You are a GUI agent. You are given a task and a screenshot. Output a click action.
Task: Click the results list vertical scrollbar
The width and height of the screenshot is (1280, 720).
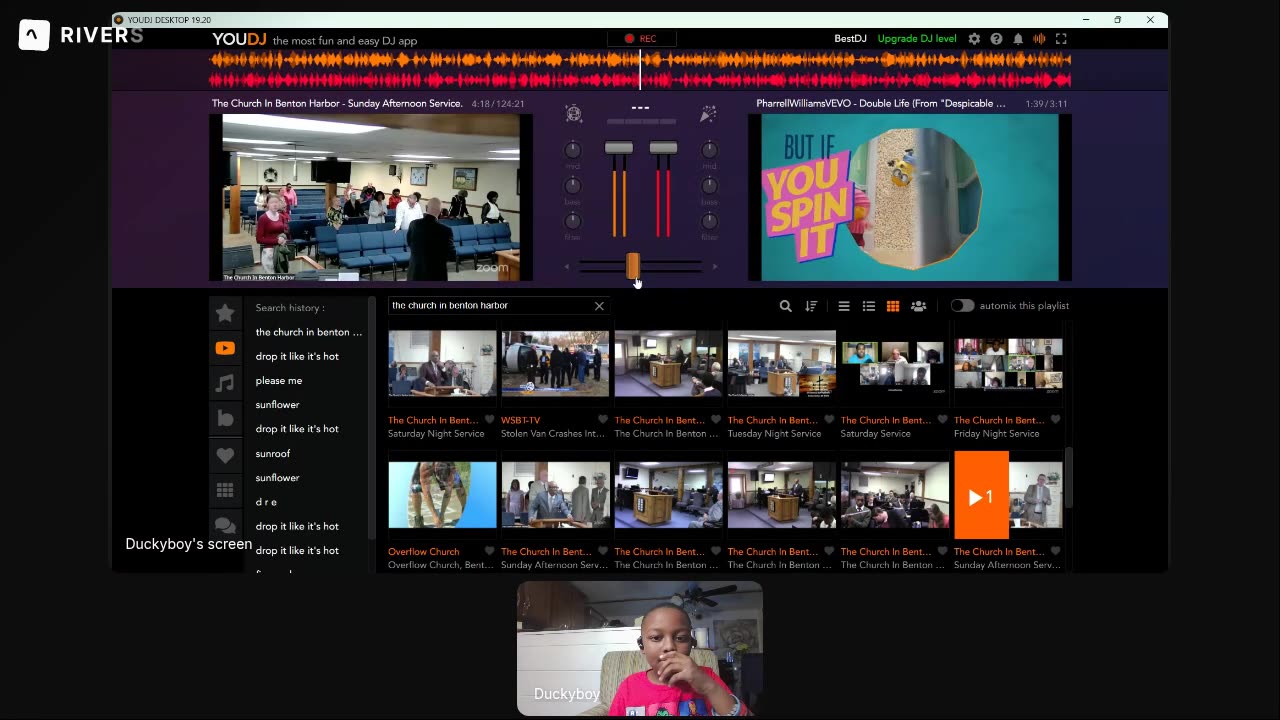(x=1069, y=478)
